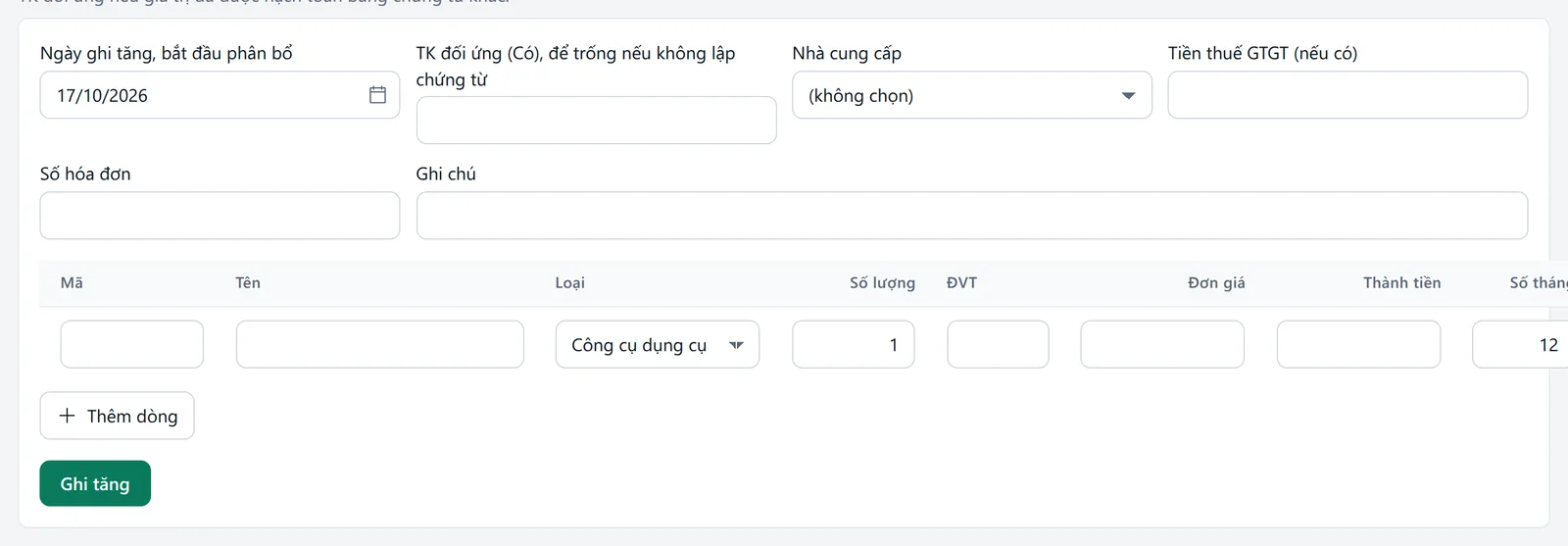Add a row with Thêm dòng
Image resolution: width=1568 pixels, height=546 pixels.
coord(117,416)
